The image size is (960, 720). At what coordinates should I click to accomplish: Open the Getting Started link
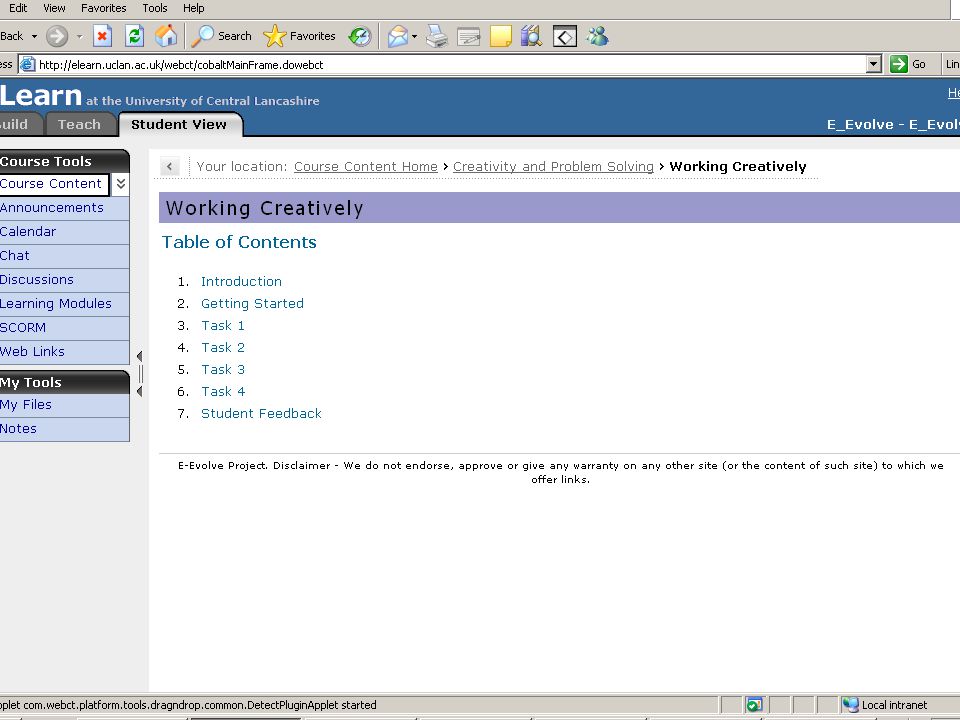pos(252,304)
